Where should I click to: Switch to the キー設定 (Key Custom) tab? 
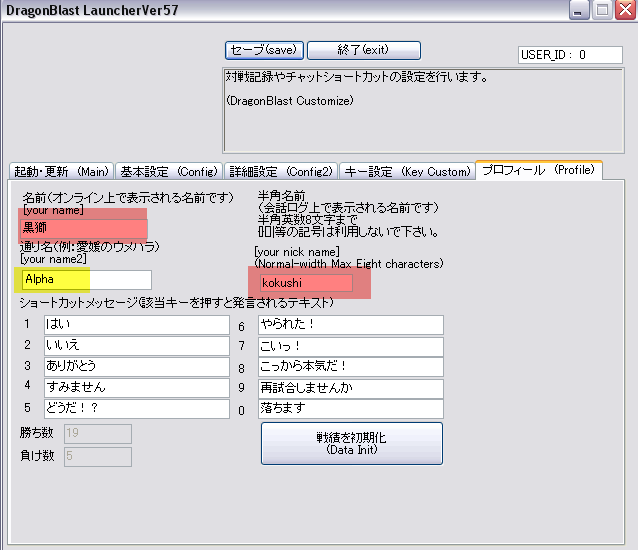pos(407,171)
